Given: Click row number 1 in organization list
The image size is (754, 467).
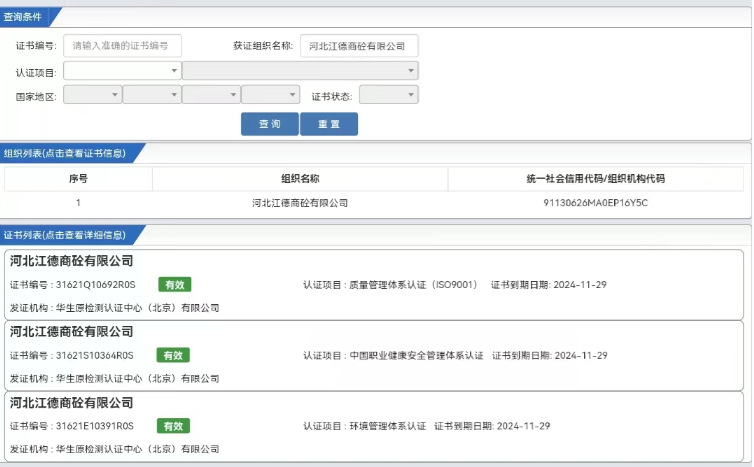Looking at the screenshot, I should 78,203.
